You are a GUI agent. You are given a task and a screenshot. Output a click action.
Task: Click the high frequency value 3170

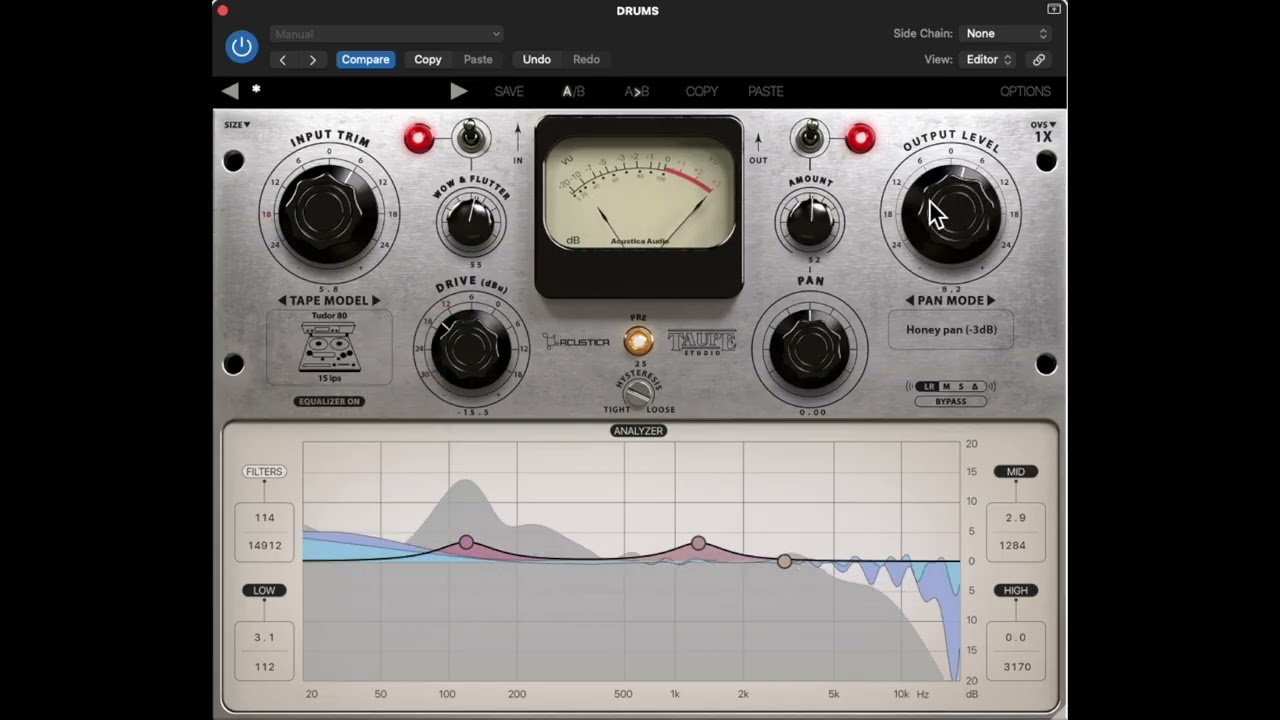point(1016,666)
